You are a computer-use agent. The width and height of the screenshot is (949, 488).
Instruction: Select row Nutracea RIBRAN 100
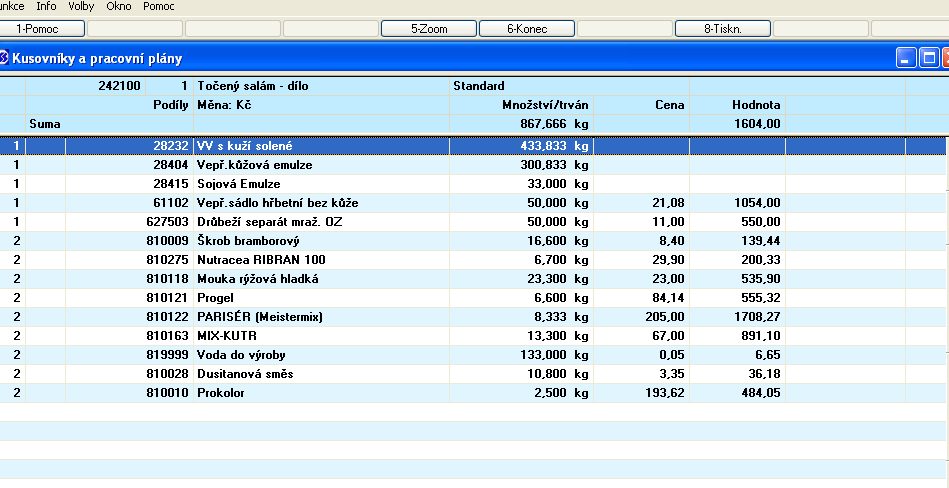[x=472, y=260]
